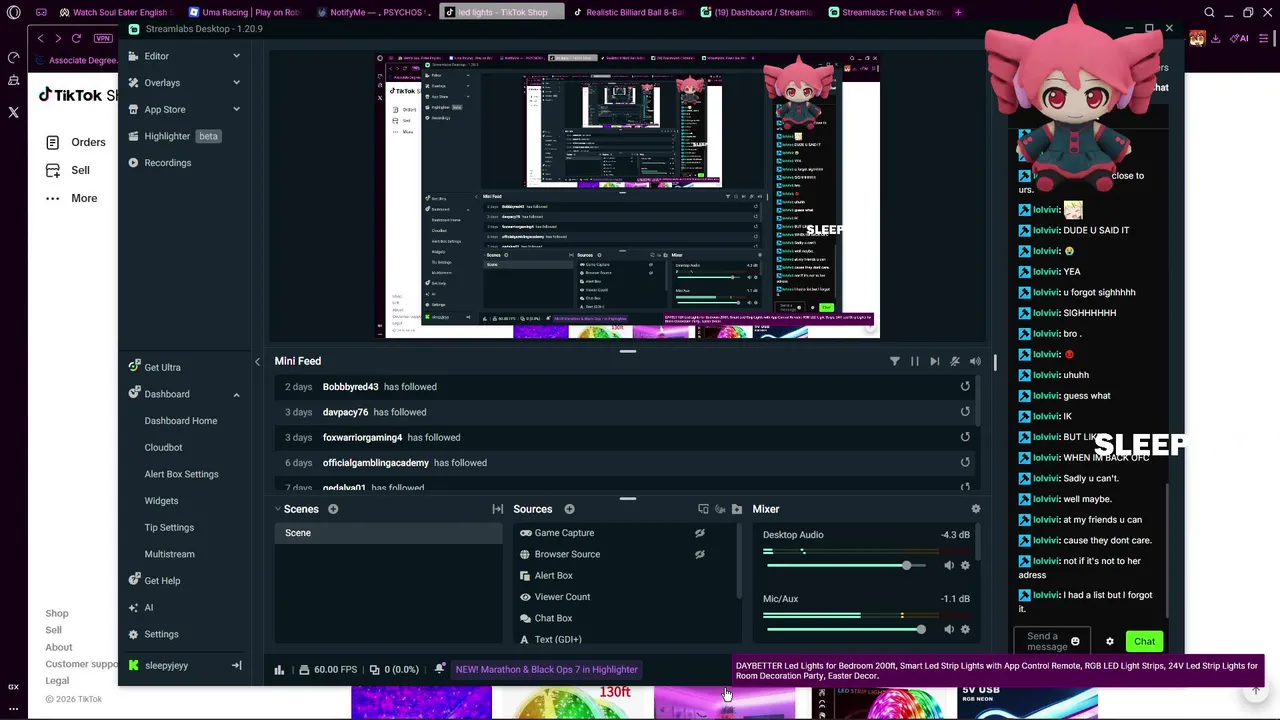Skip the current alert in Mini Feed
Image resolution: width=1280 pixels, height=720 pixels.
tap(934, 361)
